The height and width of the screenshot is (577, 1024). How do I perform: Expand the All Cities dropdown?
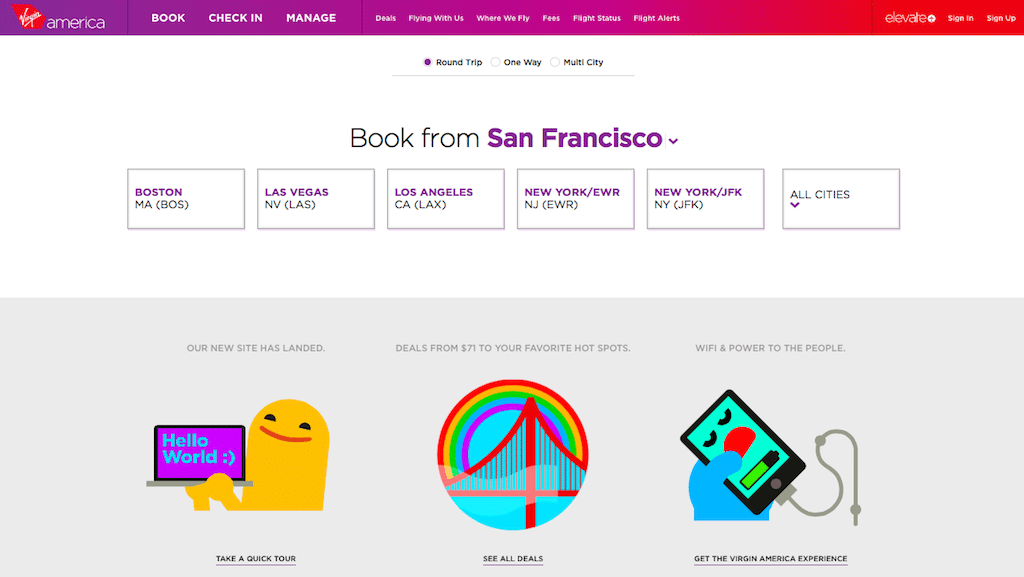840,198
